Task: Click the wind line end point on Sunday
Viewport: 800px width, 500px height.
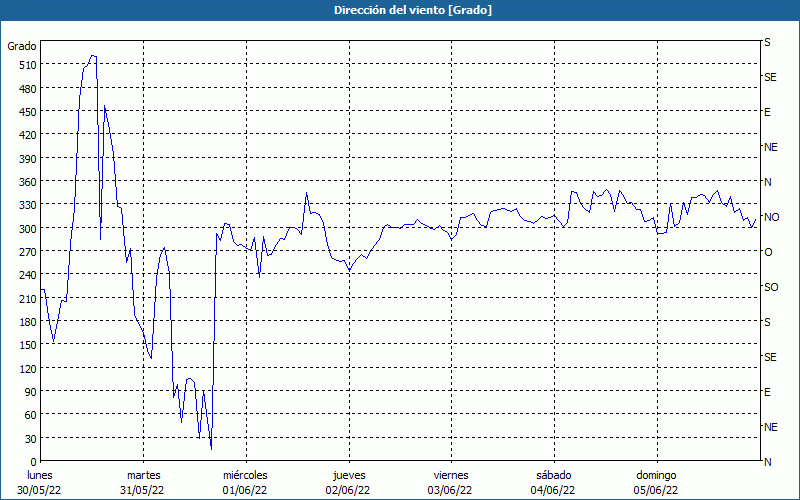Action: tap(756, 219)
